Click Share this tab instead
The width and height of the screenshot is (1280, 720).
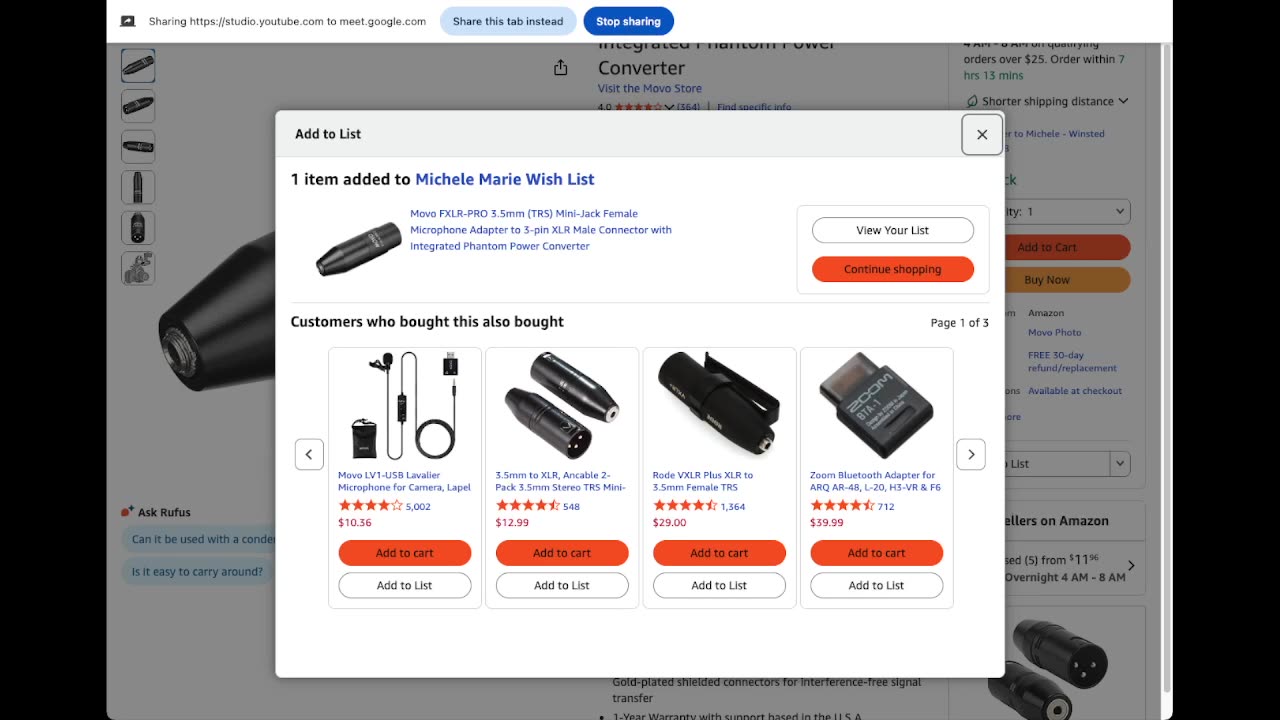click(x=507, y=21)
